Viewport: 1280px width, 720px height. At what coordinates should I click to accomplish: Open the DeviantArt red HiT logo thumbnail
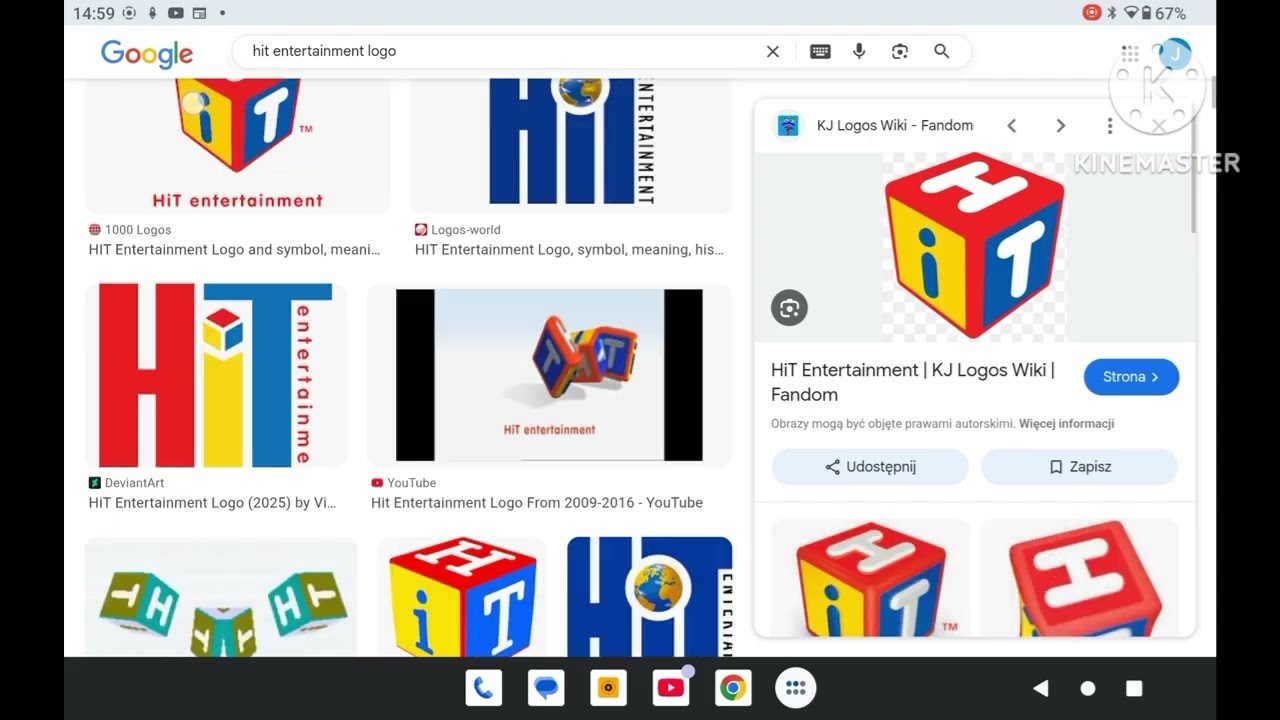pos(215,375)
